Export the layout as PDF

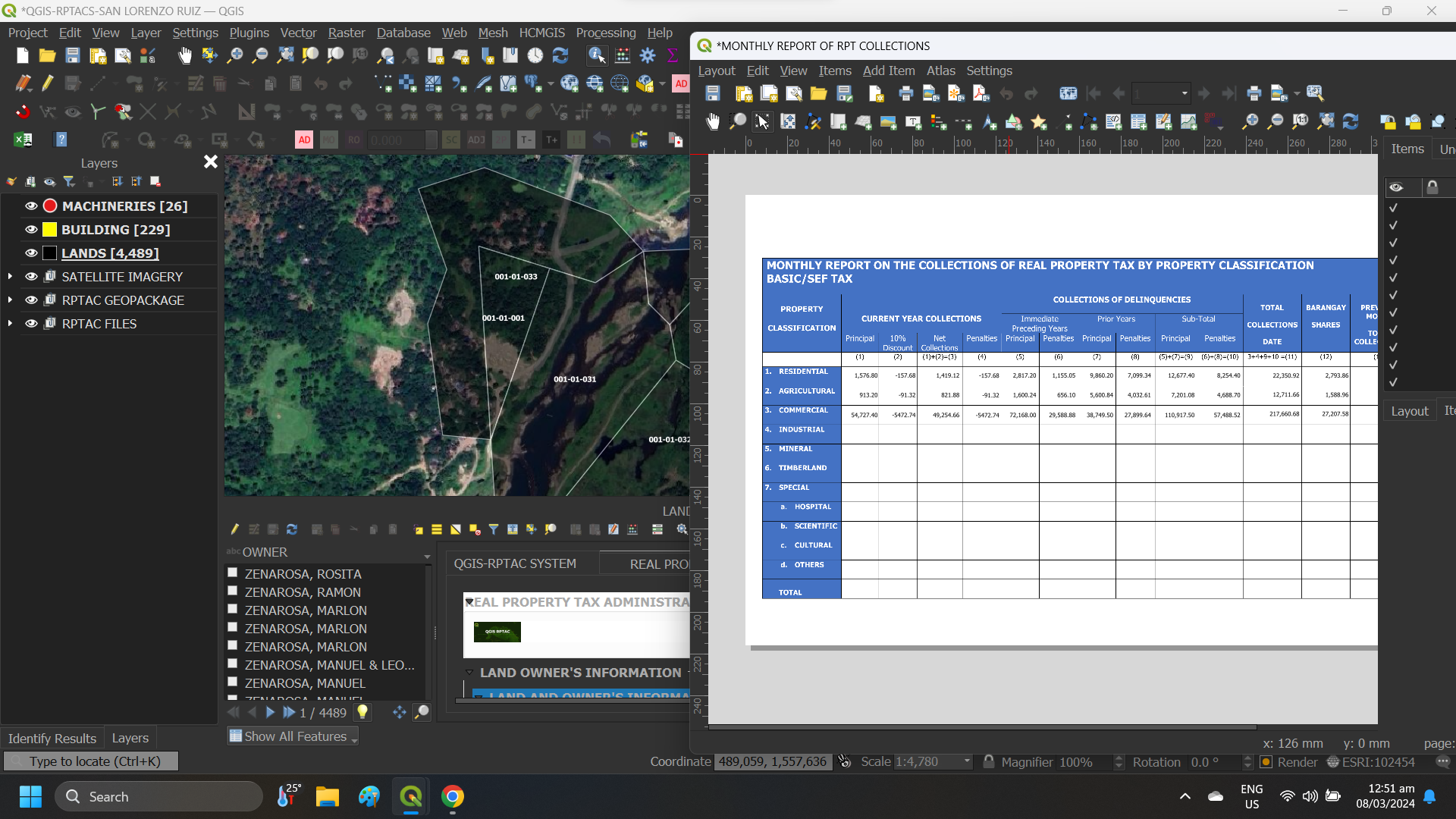click(x=981, y=93)
